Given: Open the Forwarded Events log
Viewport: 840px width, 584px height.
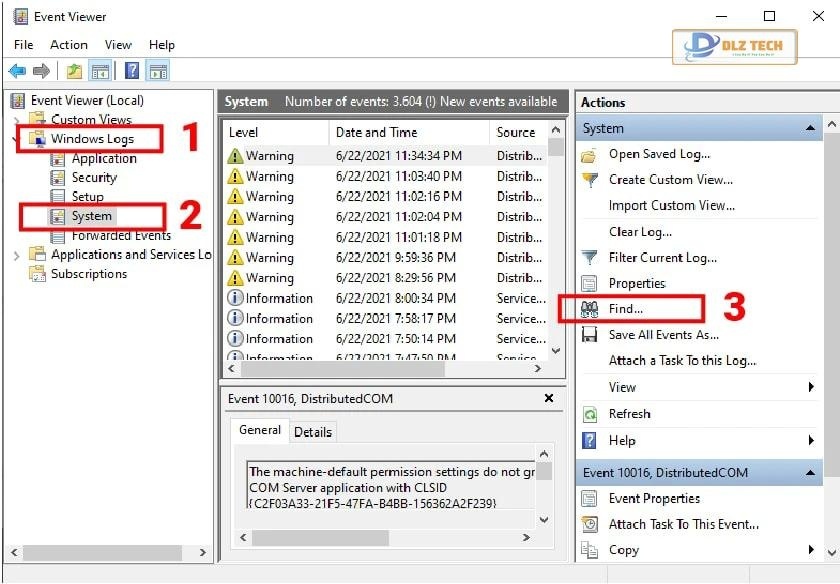Looking at the screenshot, I should [x=121, y=235].
